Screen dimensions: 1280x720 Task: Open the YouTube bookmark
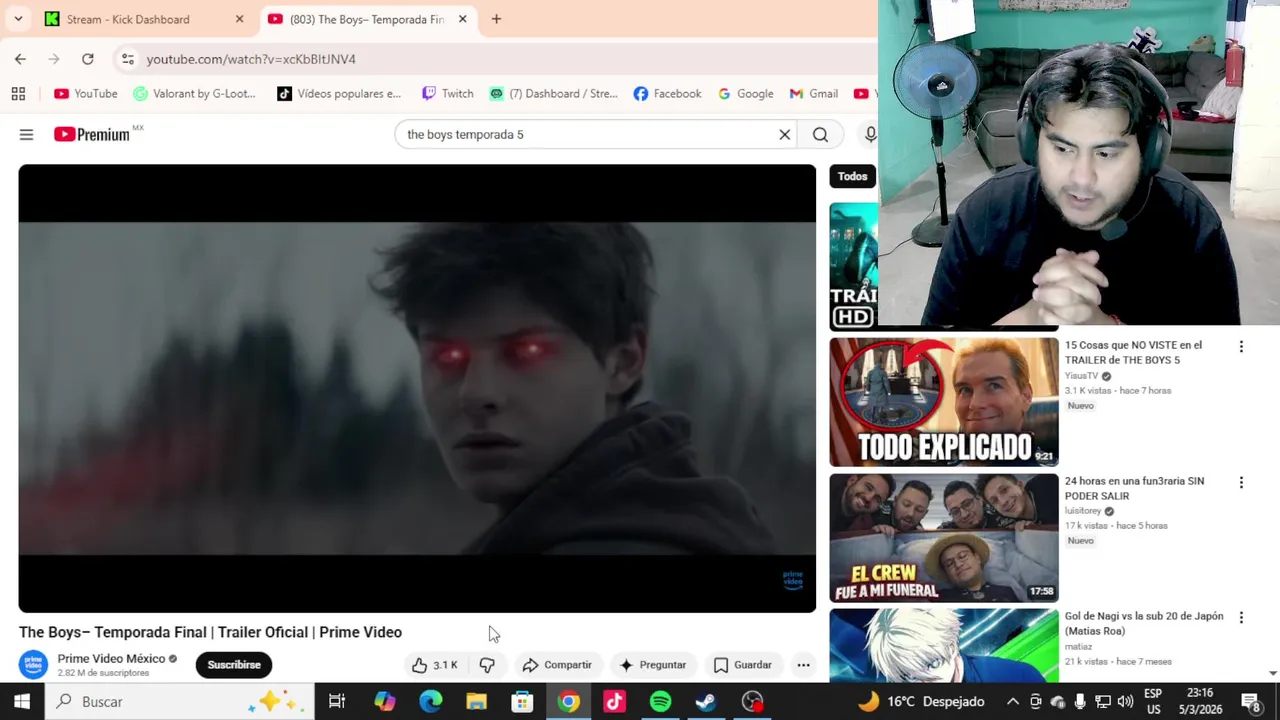[86, 93]
